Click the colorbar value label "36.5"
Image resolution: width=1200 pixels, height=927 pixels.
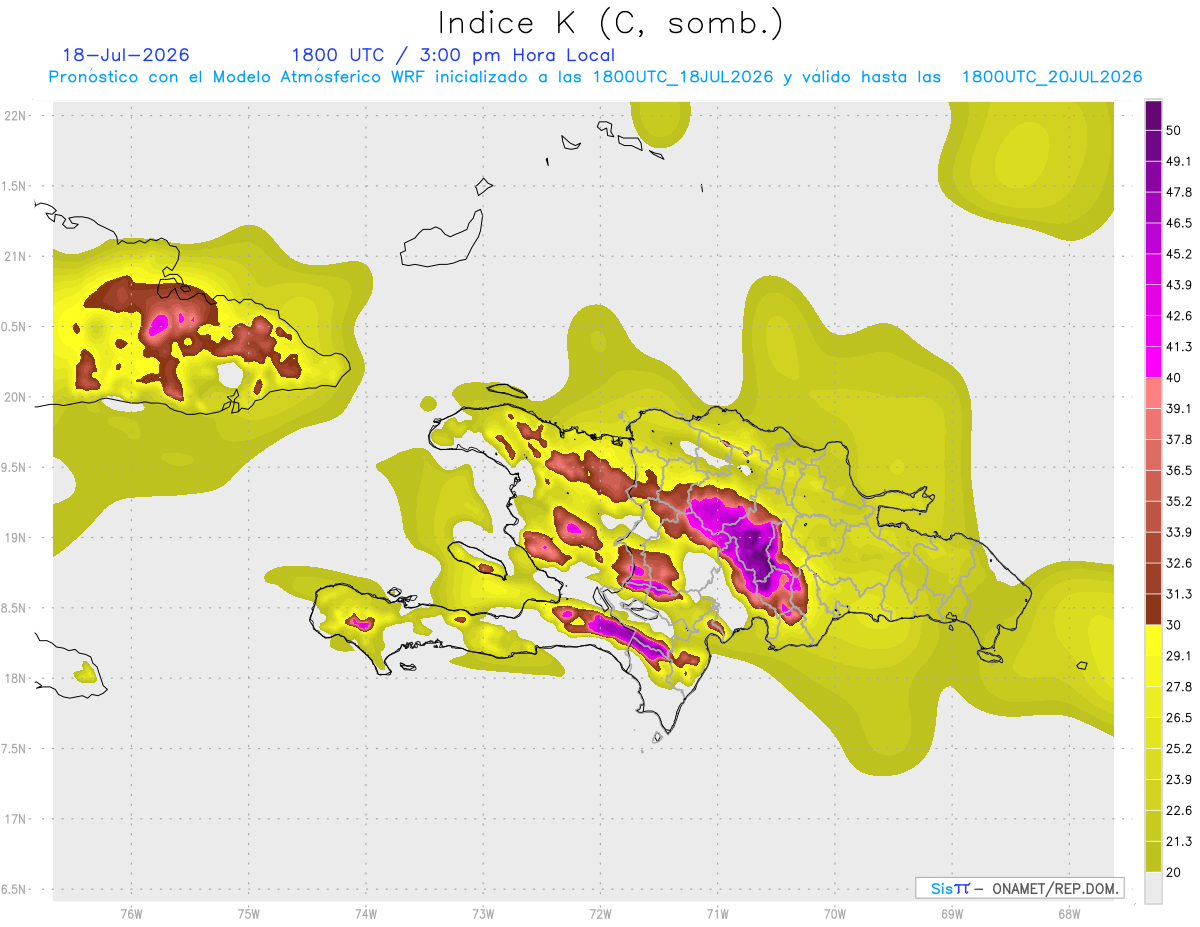(x=1178, y=470)
